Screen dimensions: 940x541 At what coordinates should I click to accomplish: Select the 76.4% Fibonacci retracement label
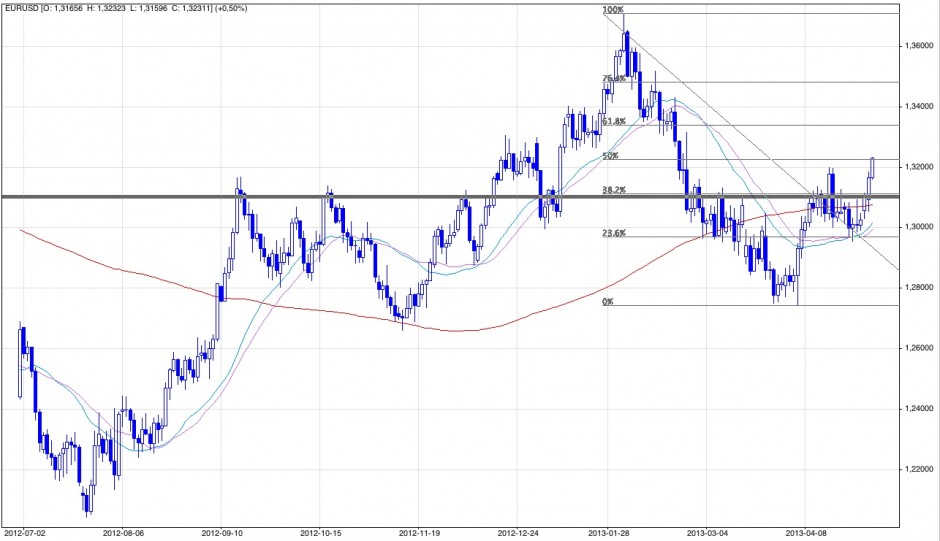click(613, 78)
